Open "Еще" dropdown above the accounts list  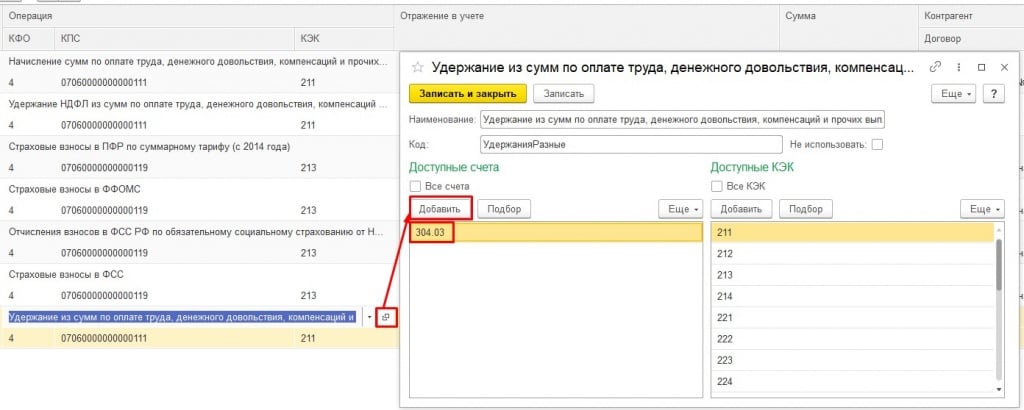click(x=680, y=209)
